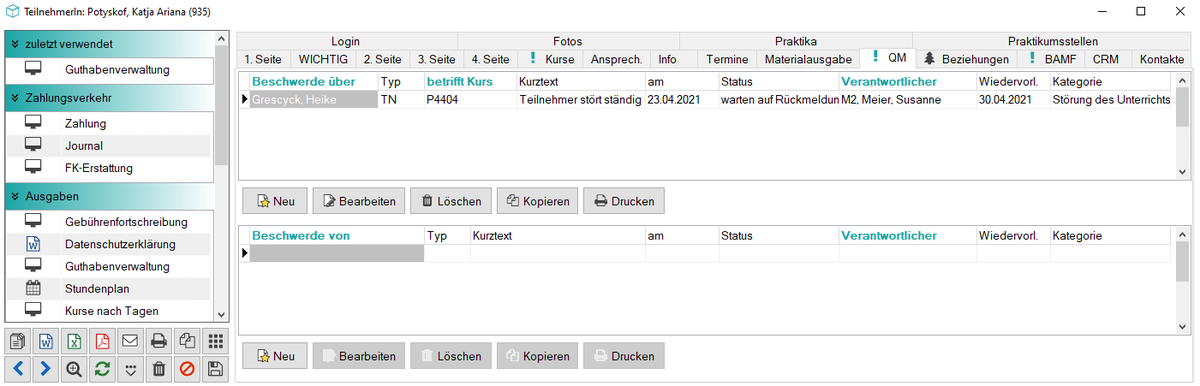Go to previous record with blue left arrow
The height and width of the screenshot is (386, 1200).
[x=19, y=369]
